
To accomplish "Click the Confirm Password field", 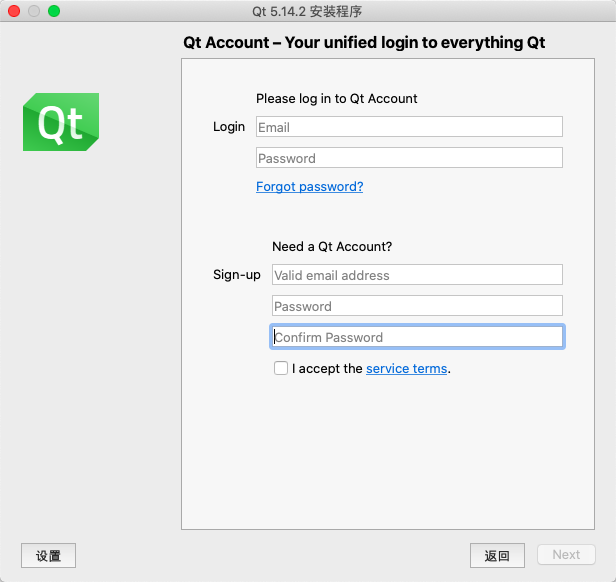I will 417,337.
